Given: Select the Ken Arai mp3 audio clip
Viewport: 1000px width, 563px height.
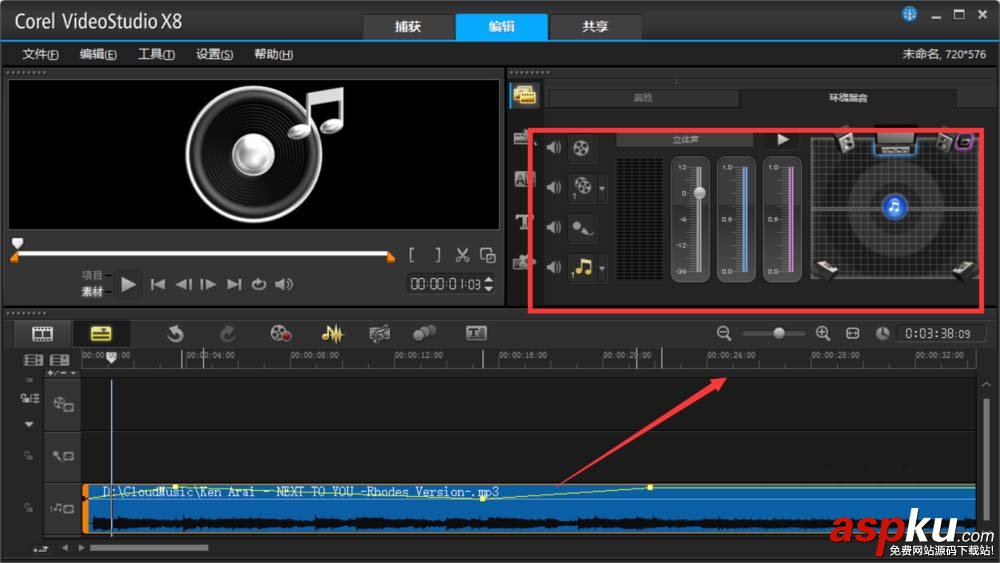Looking at the screenshot, I should click(529, 508).
